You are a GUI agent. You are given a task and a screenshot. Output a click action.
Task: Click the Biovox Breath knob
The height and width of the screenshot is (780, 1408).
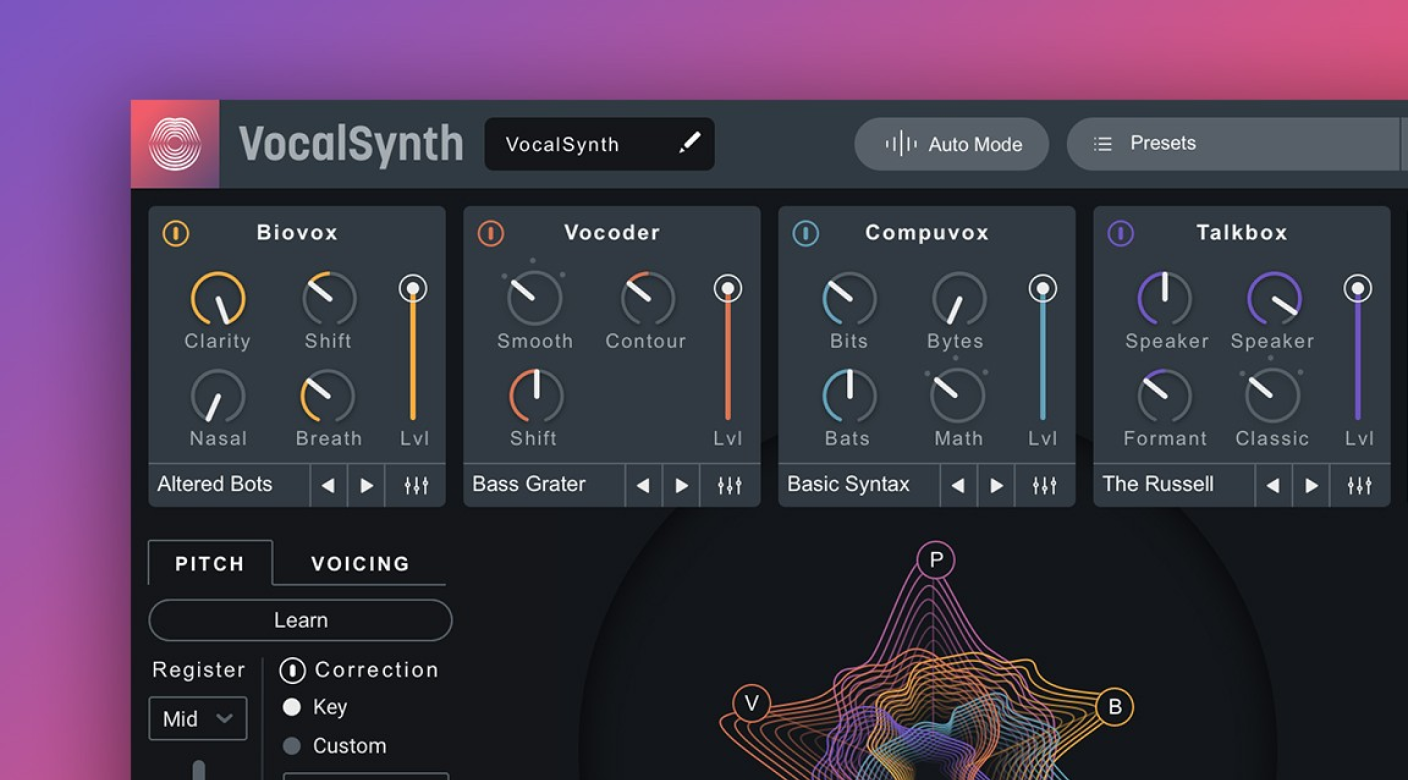point(328,396)
